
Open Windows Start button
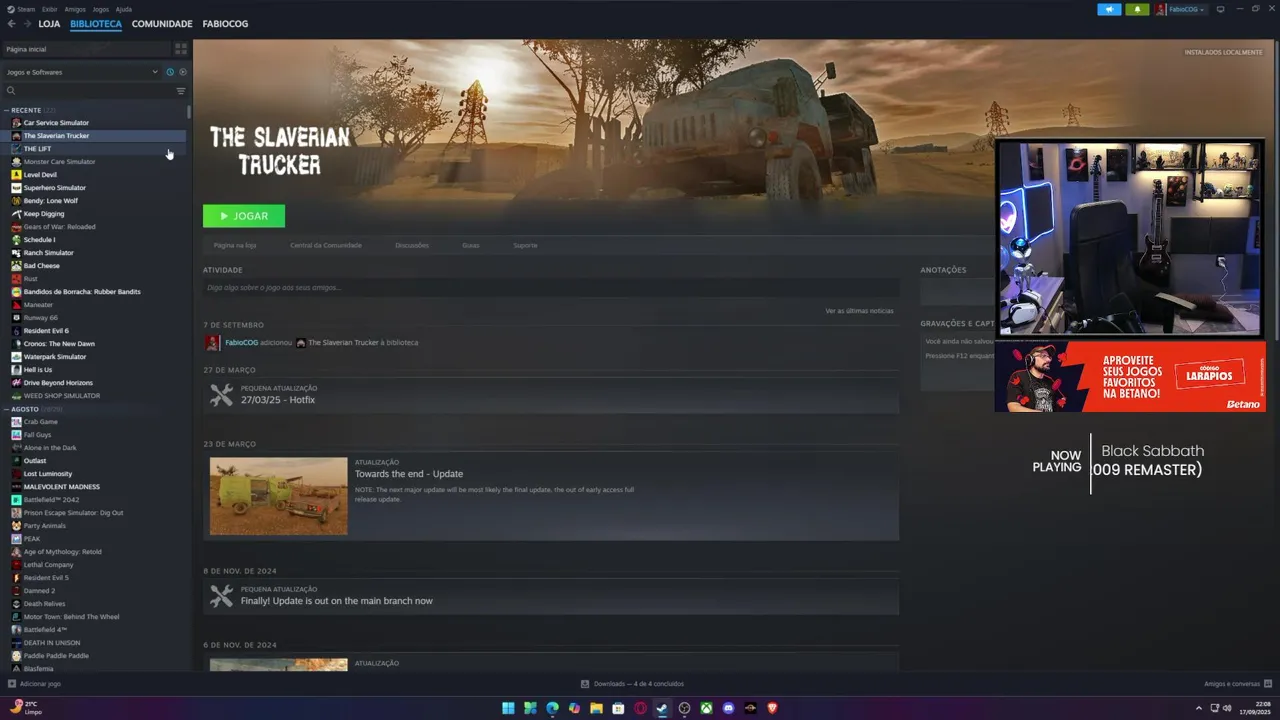pyautogui.click(x=508, y=708)
